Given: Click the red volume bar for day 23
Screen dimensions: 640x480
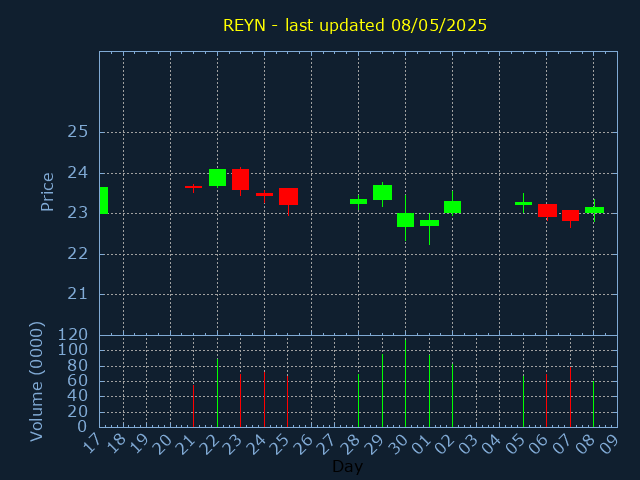Looking at the screenshot, I should pos(240,400).
